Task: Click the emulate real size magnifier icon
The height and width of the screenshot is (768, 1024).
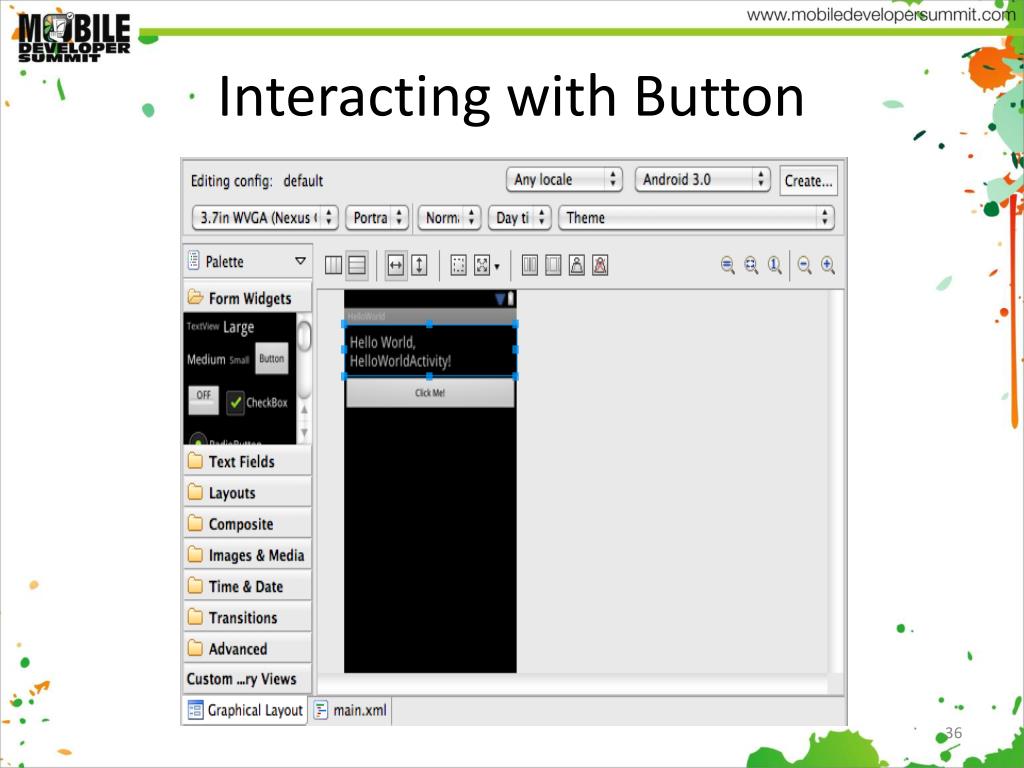Action: coord(728,265)
